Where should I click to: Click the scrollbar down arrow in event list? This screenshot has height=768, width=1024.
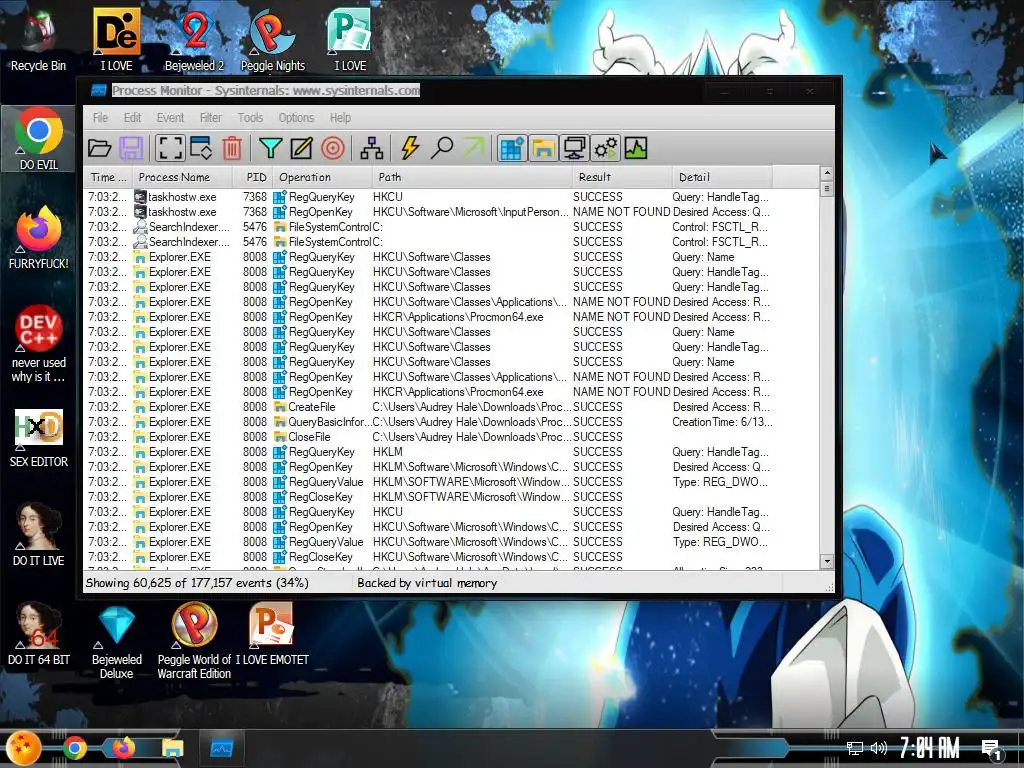827,561
